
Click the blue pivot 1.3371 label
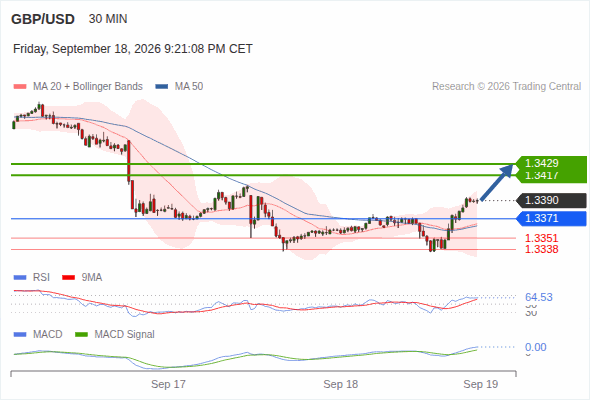click(551, 218)
